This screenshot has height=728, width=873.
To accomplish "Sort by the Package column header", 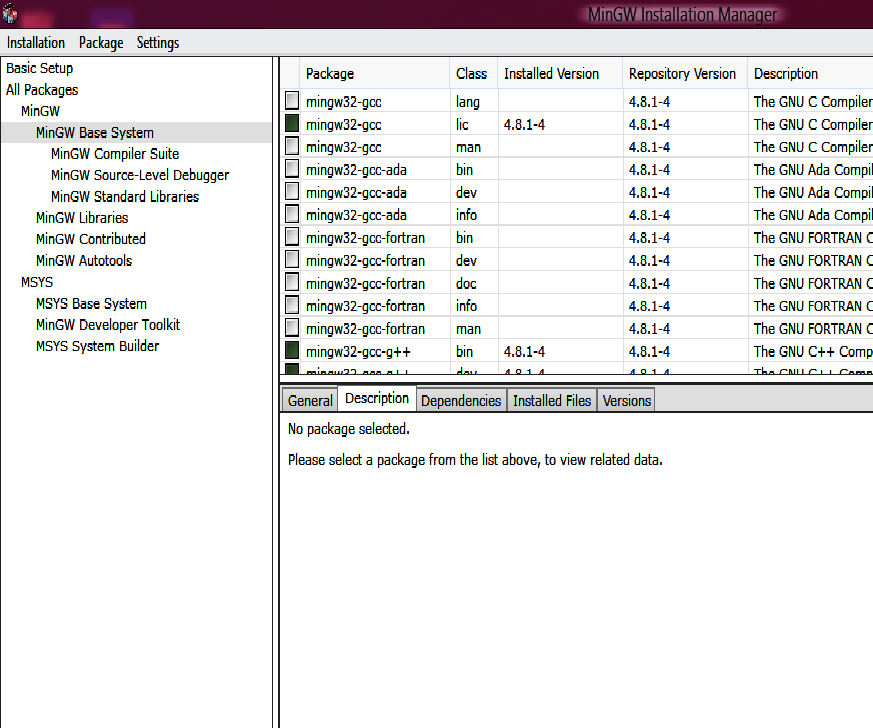I will [x=374, y=73].
